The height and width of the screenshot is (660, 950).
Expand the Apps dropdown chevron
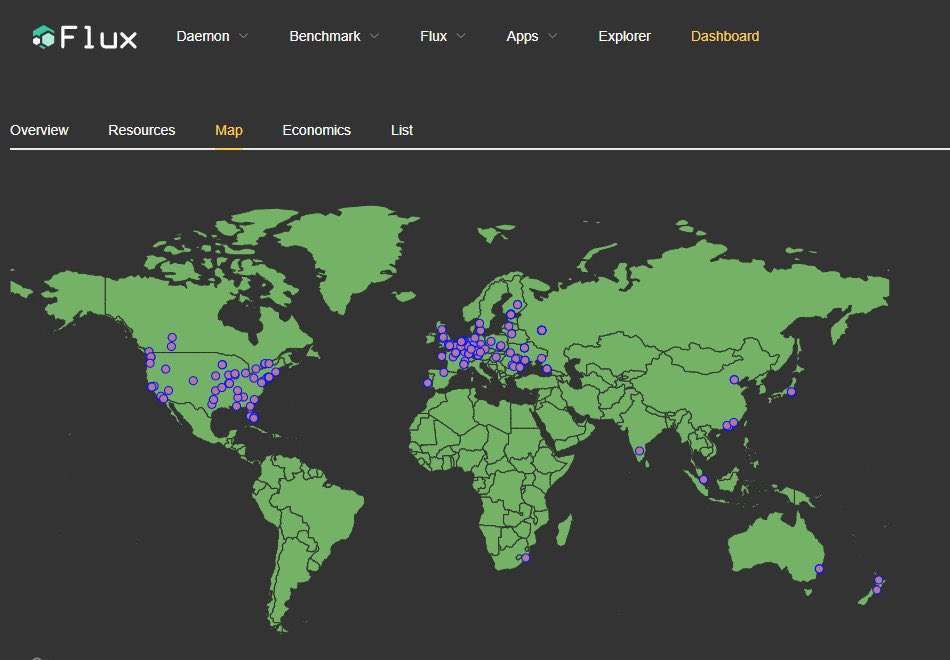pos(553,36)
